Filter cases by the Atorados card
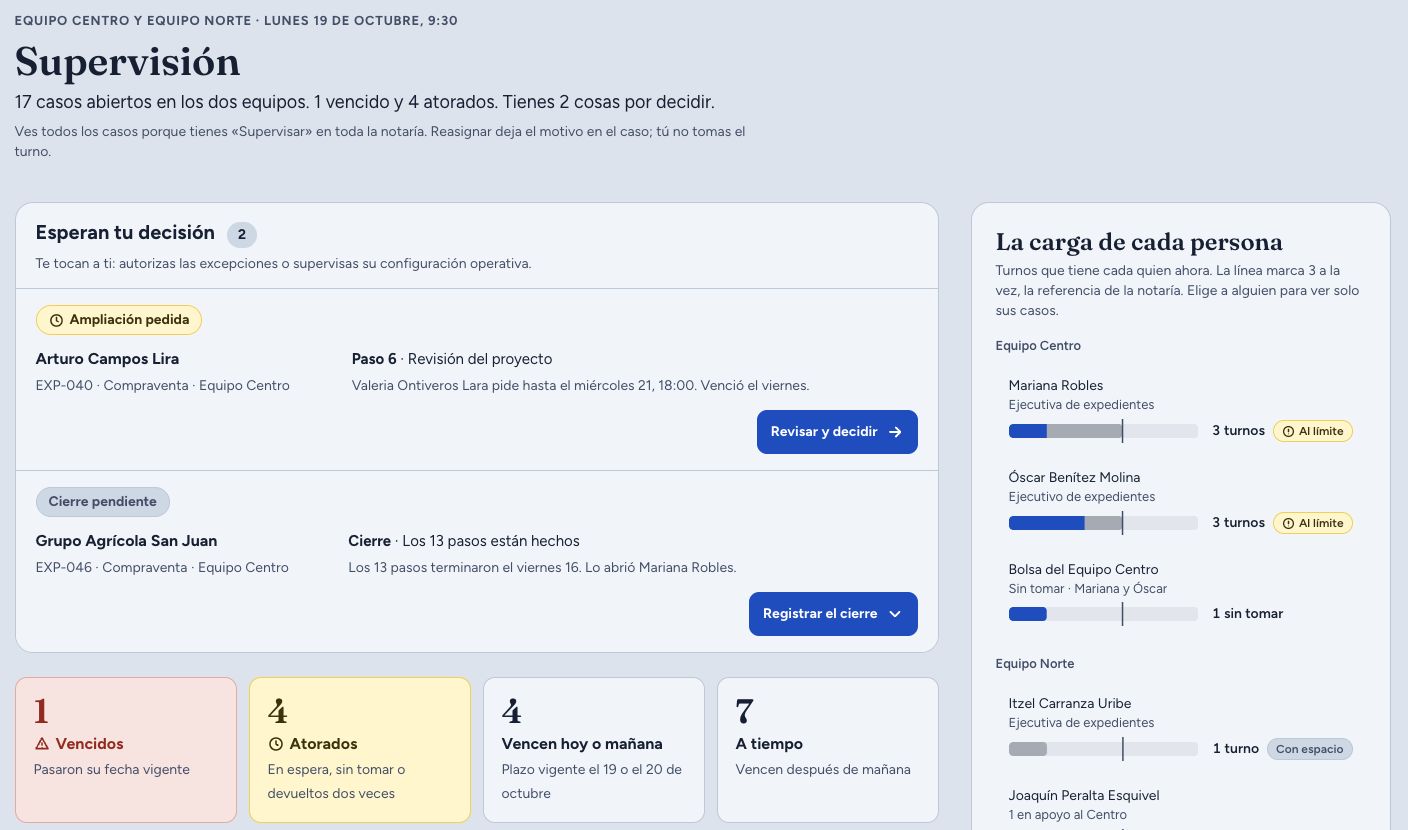 coord(360,750)
